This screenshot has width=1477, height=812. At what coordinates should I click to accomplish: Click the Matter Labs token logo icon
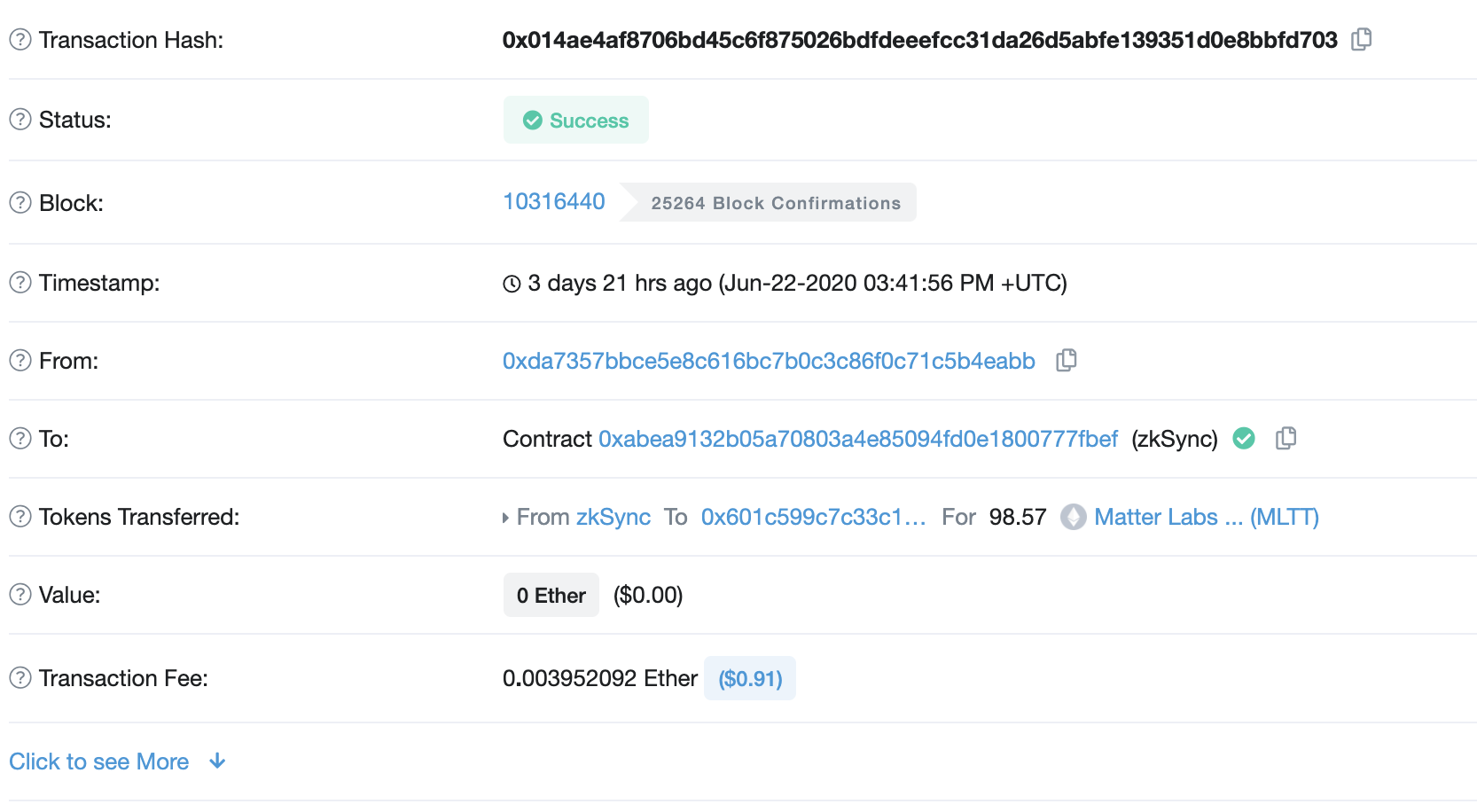(x=1074, y=517)
